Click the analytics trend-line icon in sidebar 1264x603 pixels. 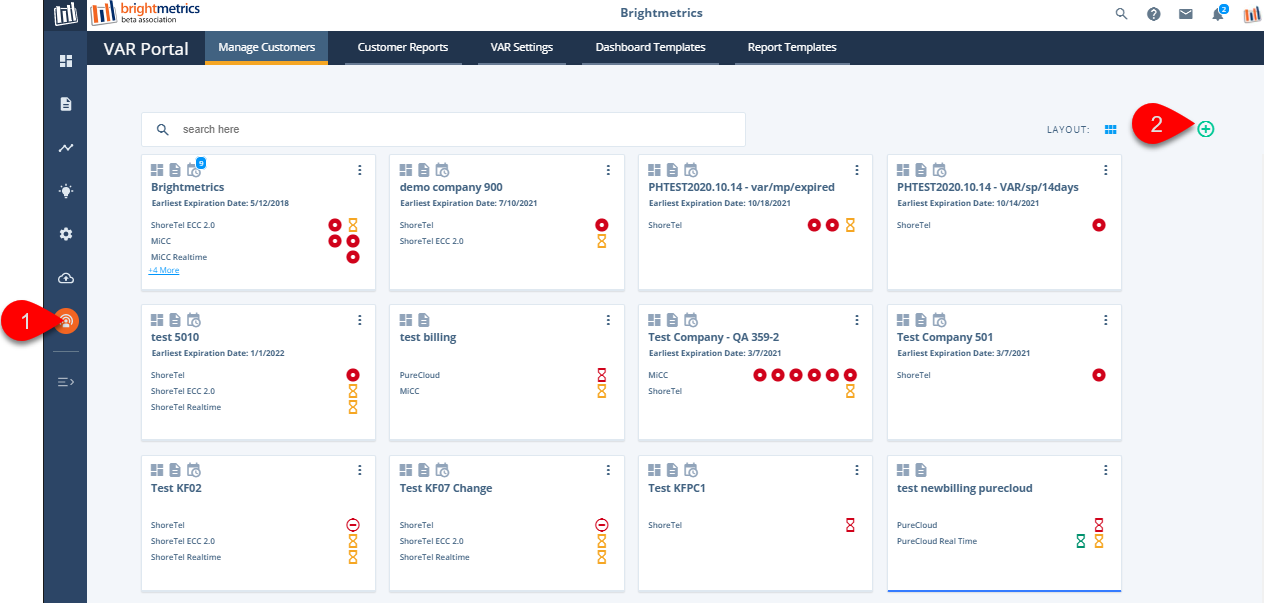[65, 147]
